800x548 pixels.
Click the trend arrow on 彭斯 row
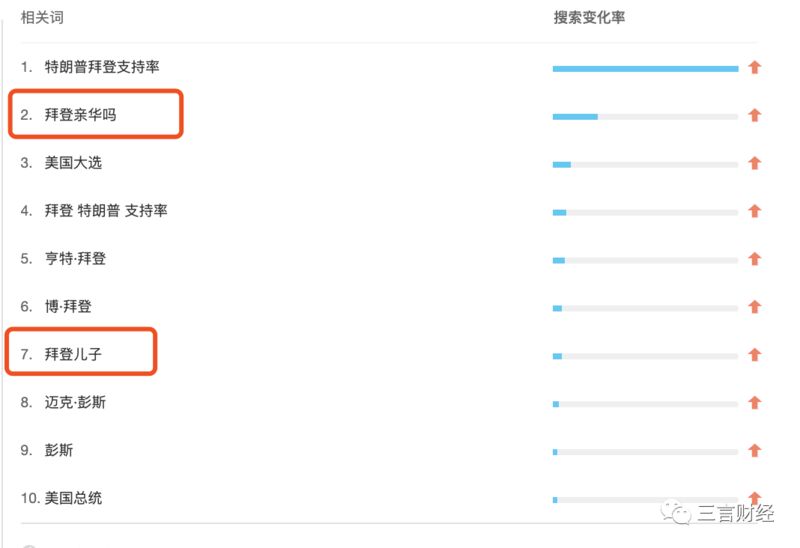coord(755,451)
